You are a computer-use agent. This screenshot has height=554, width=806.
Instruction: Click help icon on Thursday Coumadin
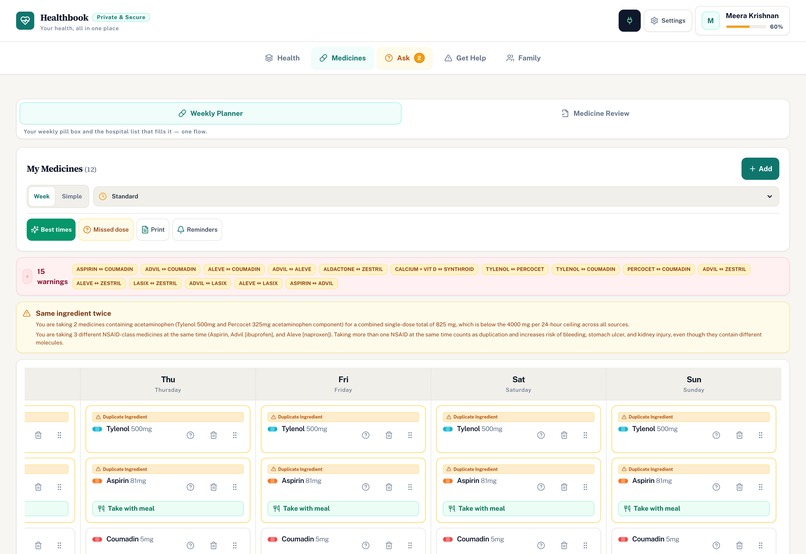coord(190,545)
